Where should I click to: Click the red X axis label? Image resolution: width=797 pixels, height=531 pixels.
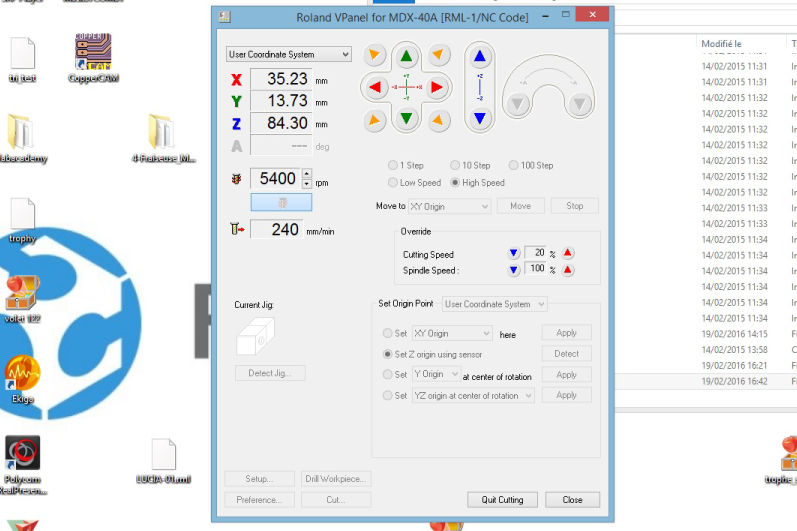coord(236,80)
